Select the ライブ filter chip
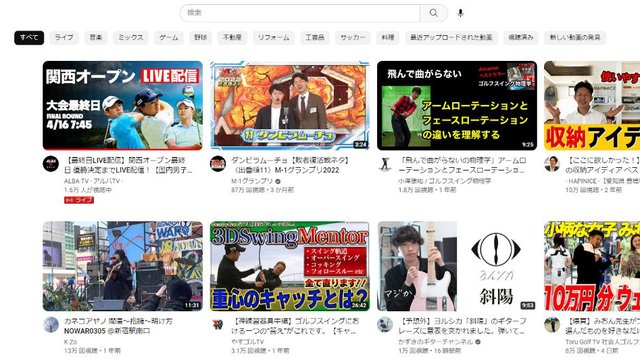This screenshot has height=360, width=640. point(64,38)
